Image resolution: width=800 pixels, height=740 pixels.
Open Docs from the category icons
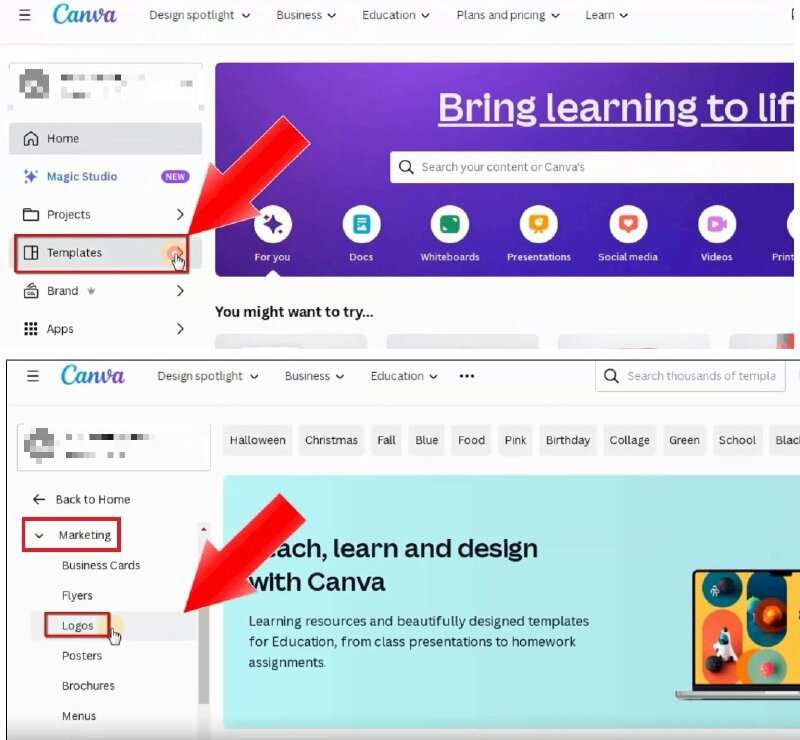(360, 225)
